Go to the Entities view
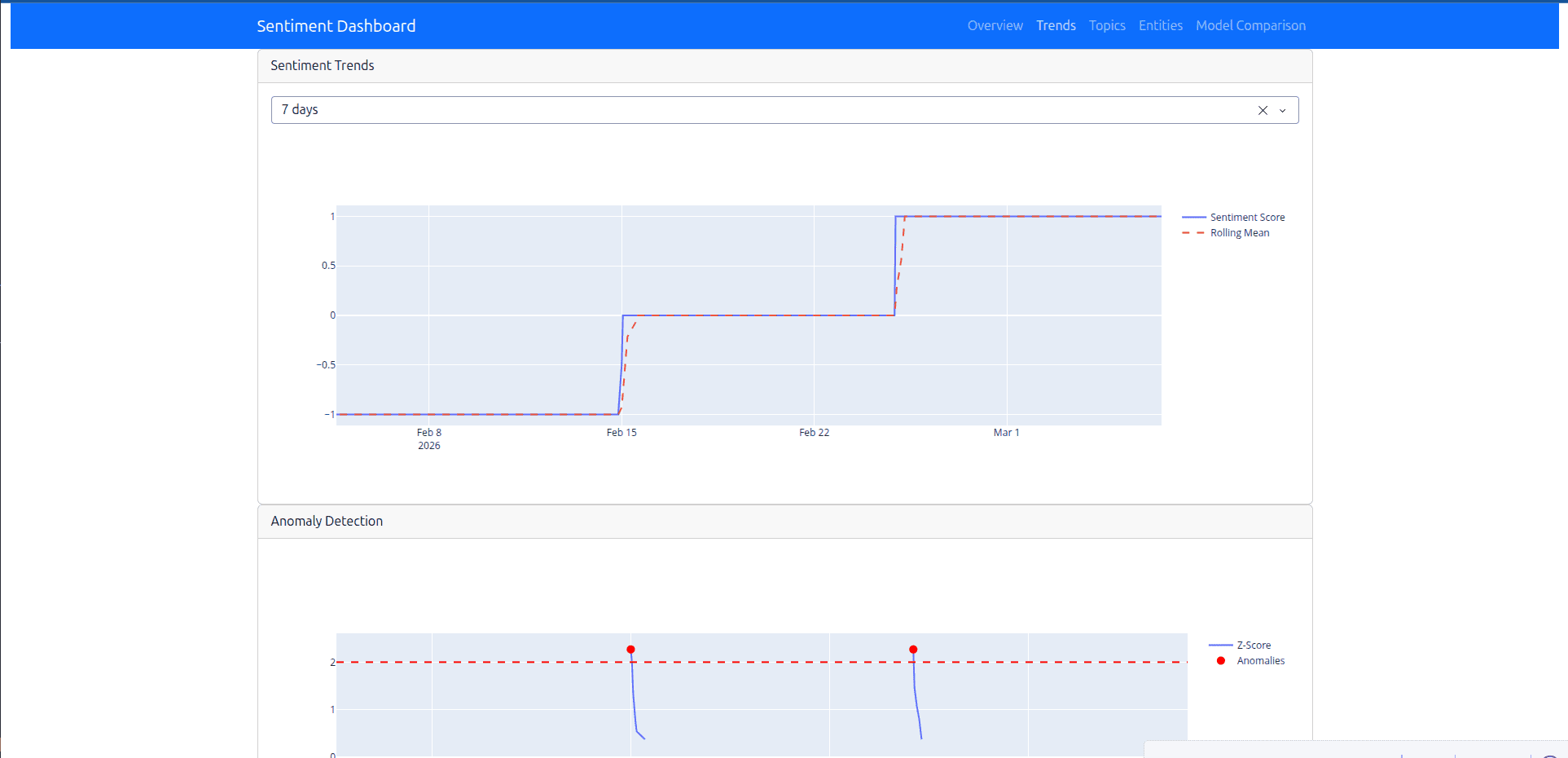The width and height of the screenshot is (1568, 758). coord(1161,25)
